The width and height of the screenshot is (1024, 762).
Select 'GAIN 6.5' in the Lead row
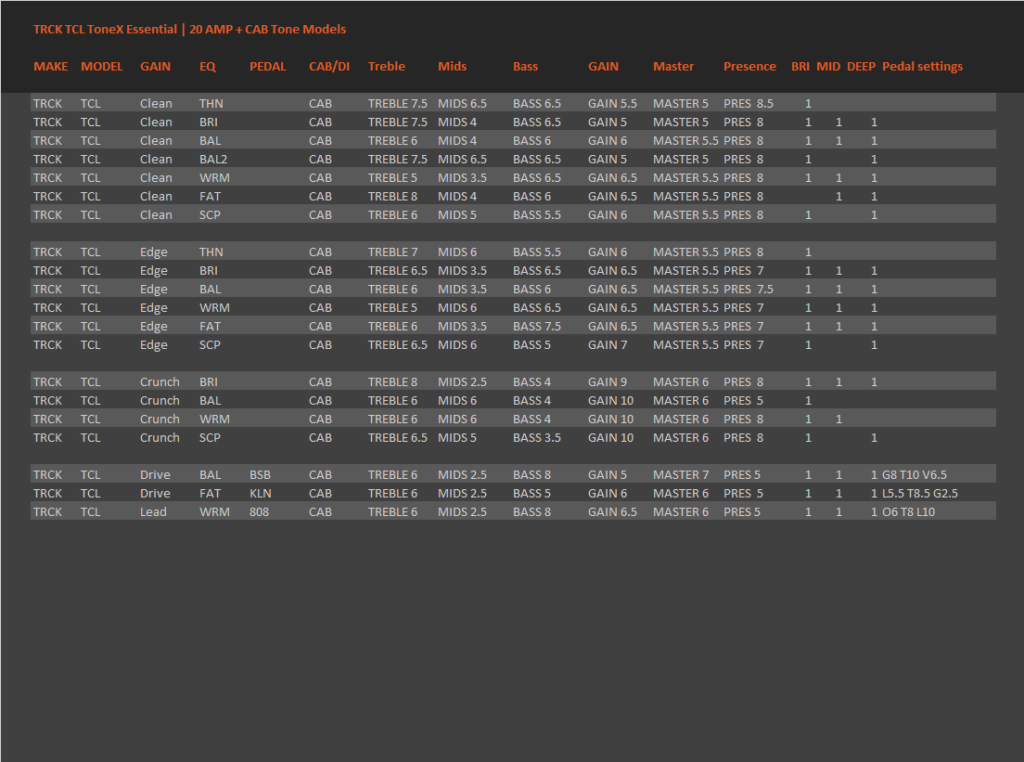click(x=613, y=512)
